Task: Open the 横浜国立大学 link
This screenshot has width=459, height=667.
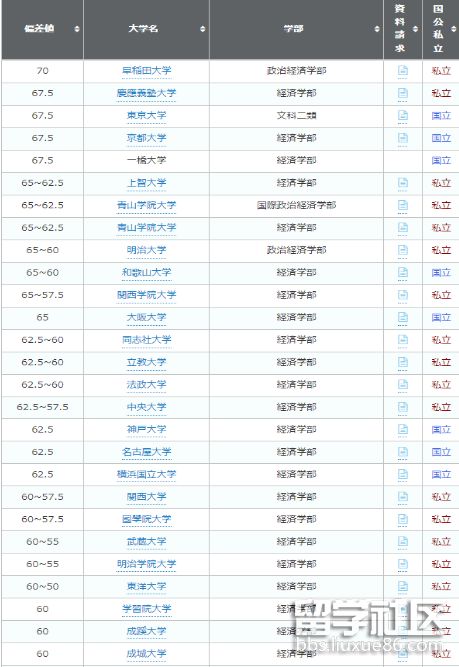Action: point(146,475)
